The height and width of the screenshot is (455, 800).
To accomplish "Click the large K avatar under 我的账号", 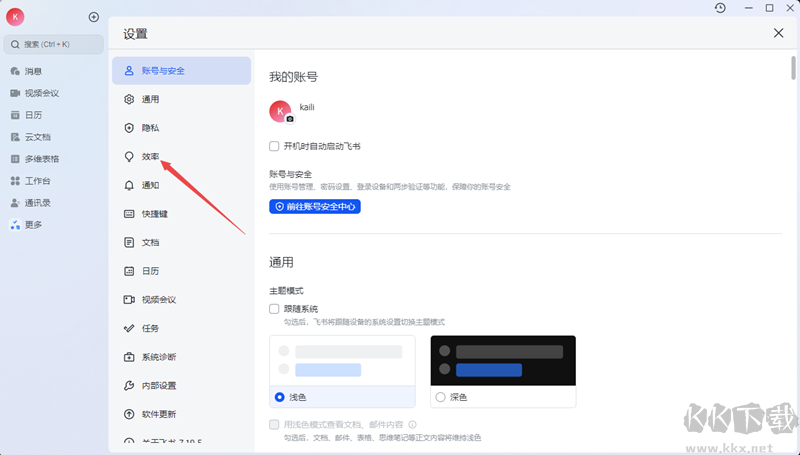I will tap(280, 111).
